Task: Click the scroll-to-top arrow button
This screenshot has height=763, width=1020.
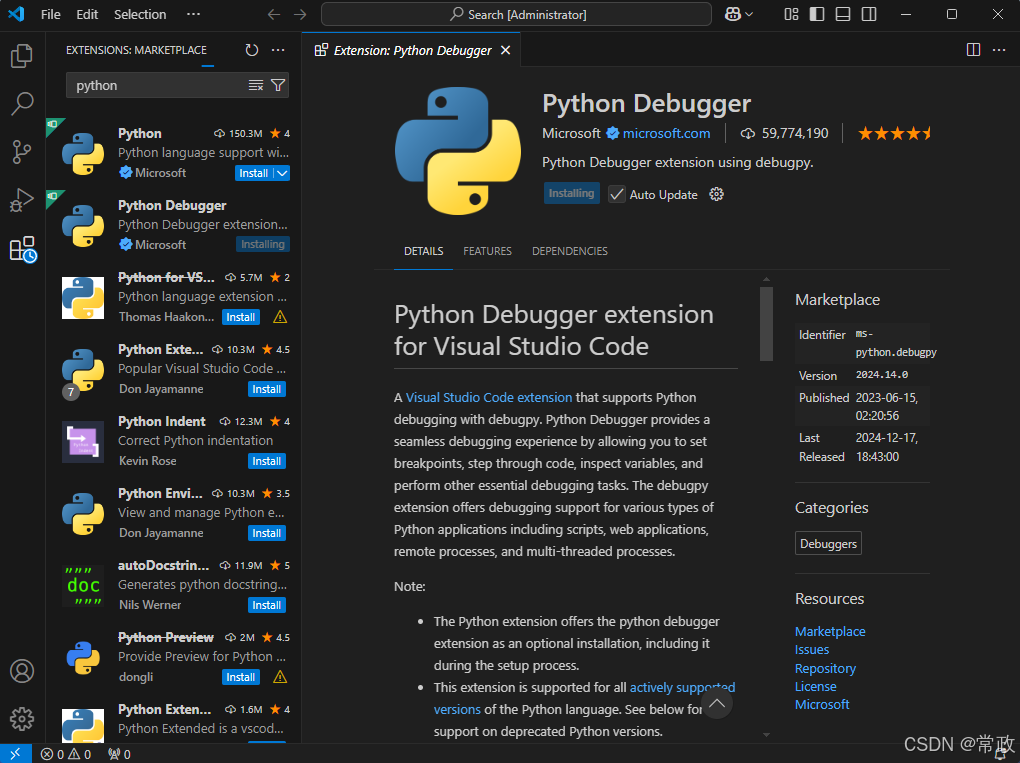Action: (x=717, y=703)
